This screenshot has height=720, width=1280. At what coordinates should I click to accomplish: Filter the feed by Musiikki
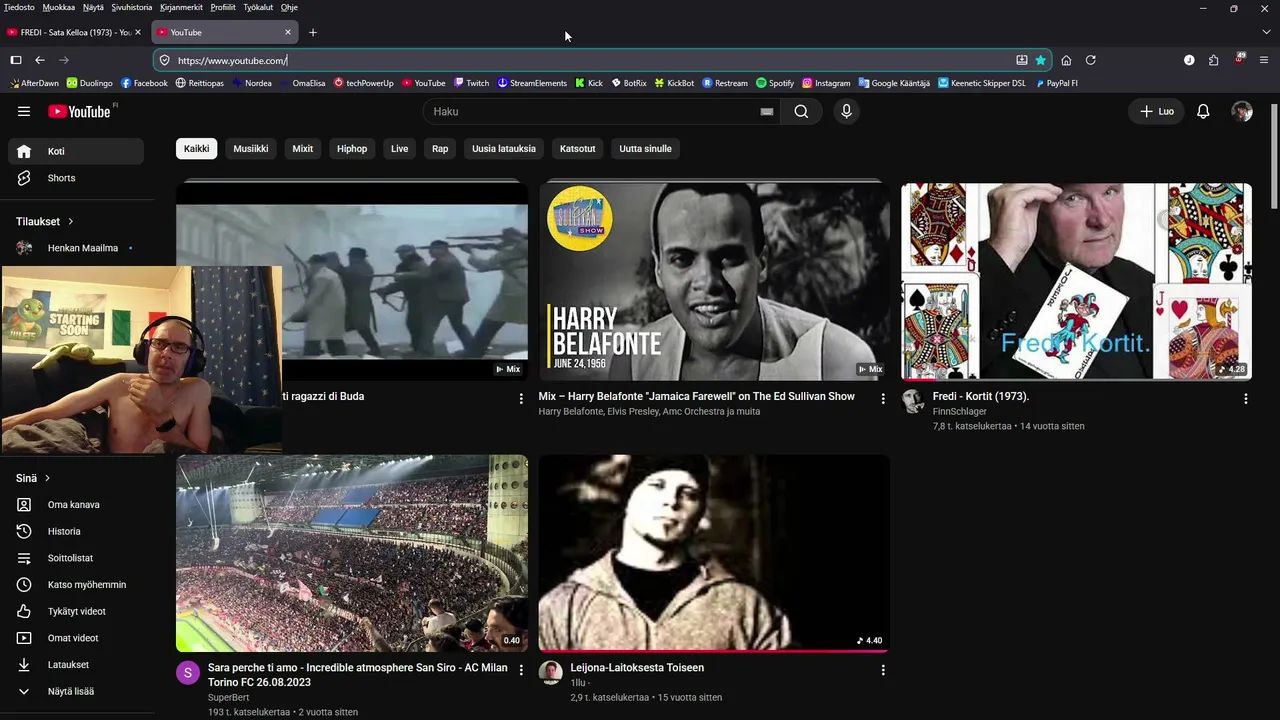pyautogui.click(x=251, y=148)
